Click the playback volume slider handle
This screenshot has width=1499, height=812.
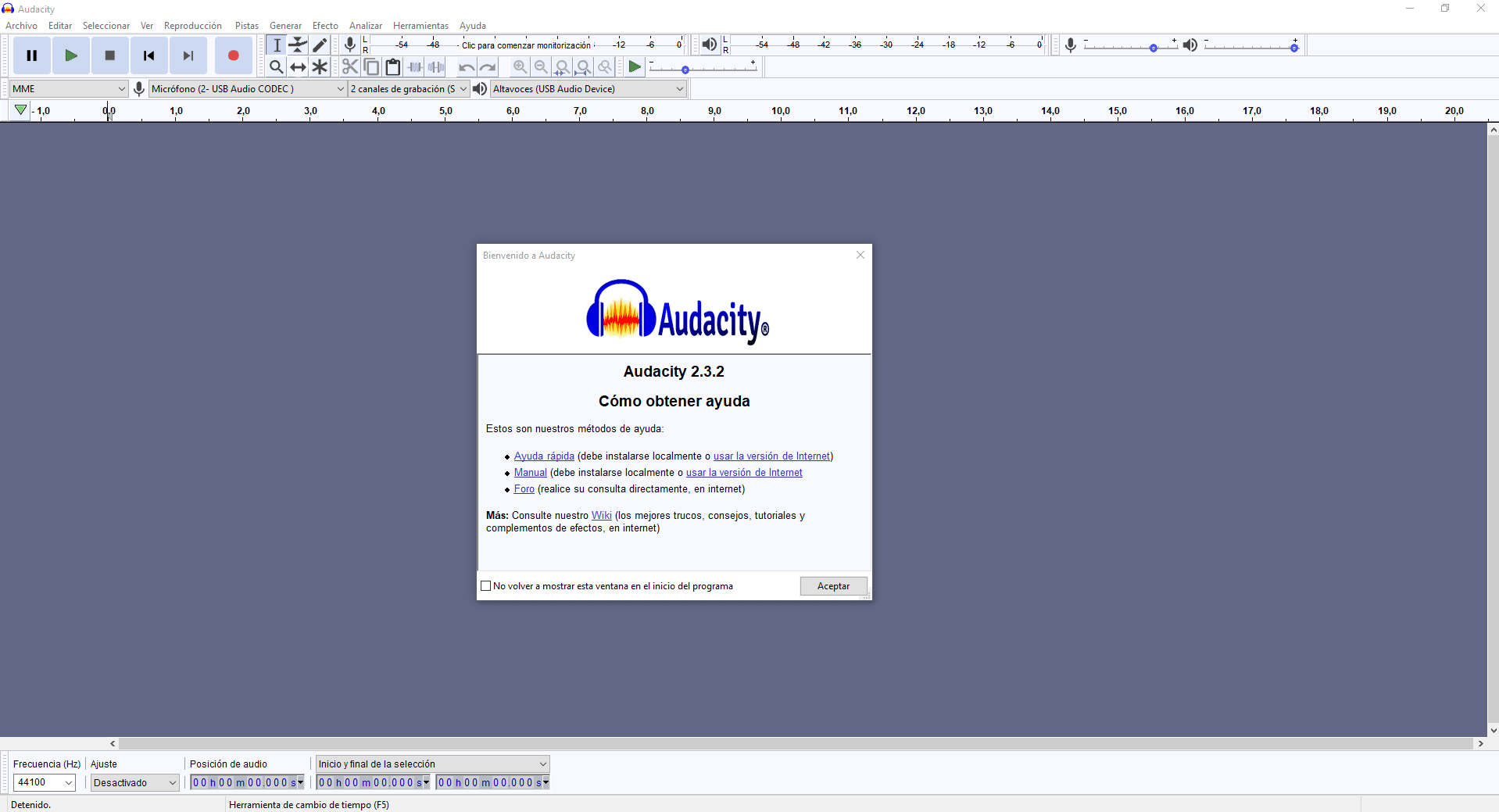1294,48
